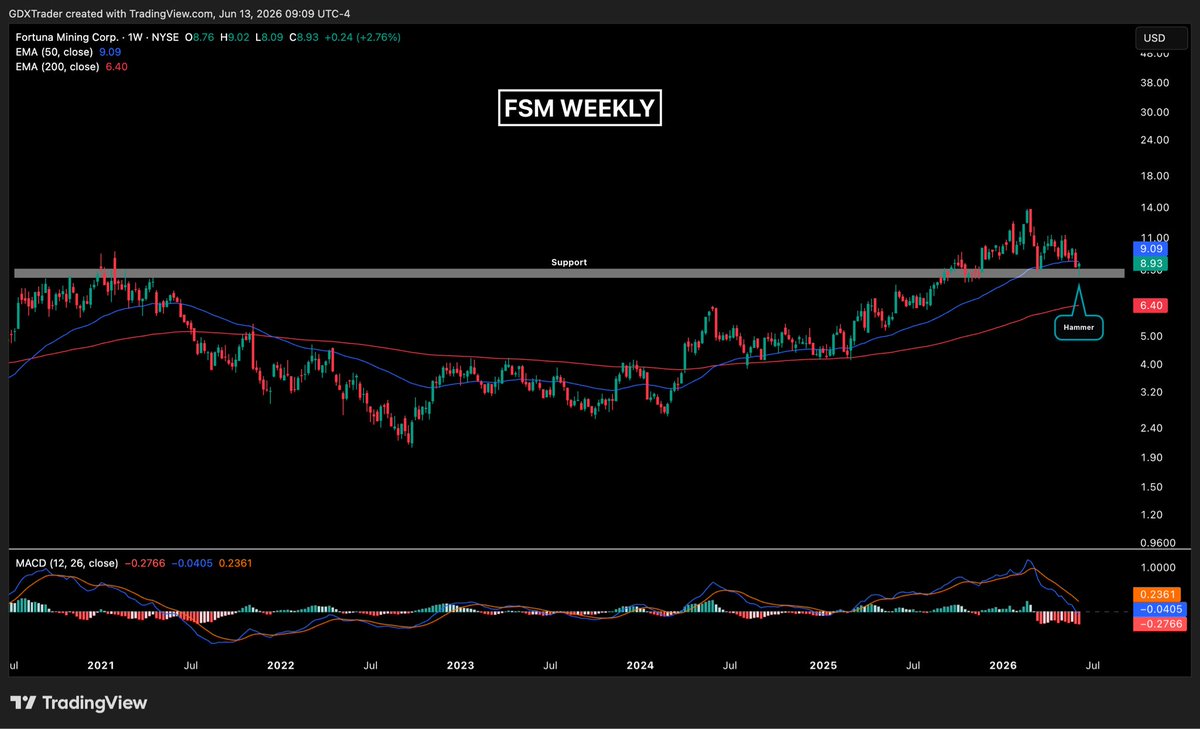Image resolution: width=1200 pixels, height=729 pixels.
Task: Click the 2023 label on time axis
Action: [x=460, y=664]
